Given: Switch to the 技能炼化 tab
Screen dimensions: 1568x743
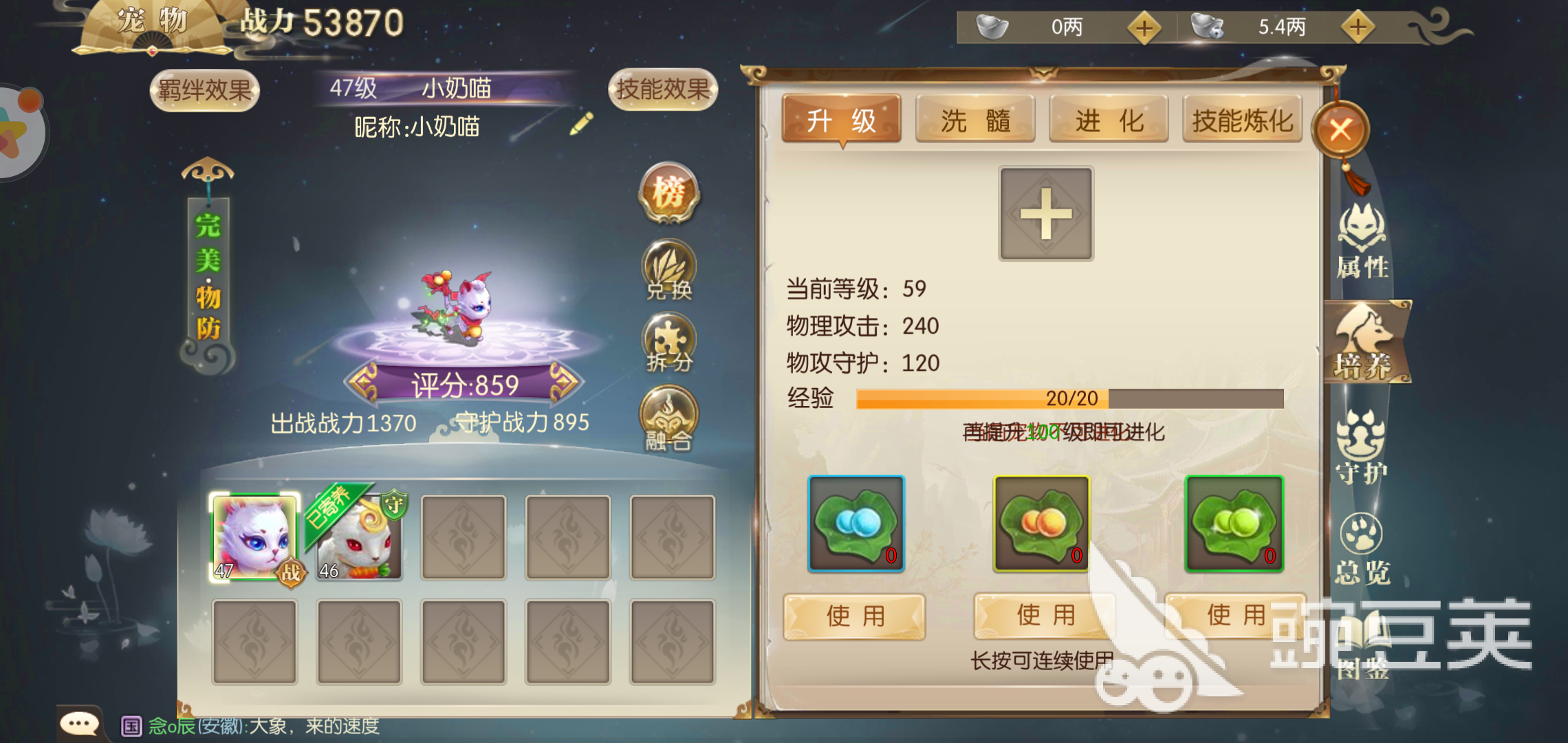Looking at the screenshot, I should pos(1242,120).
